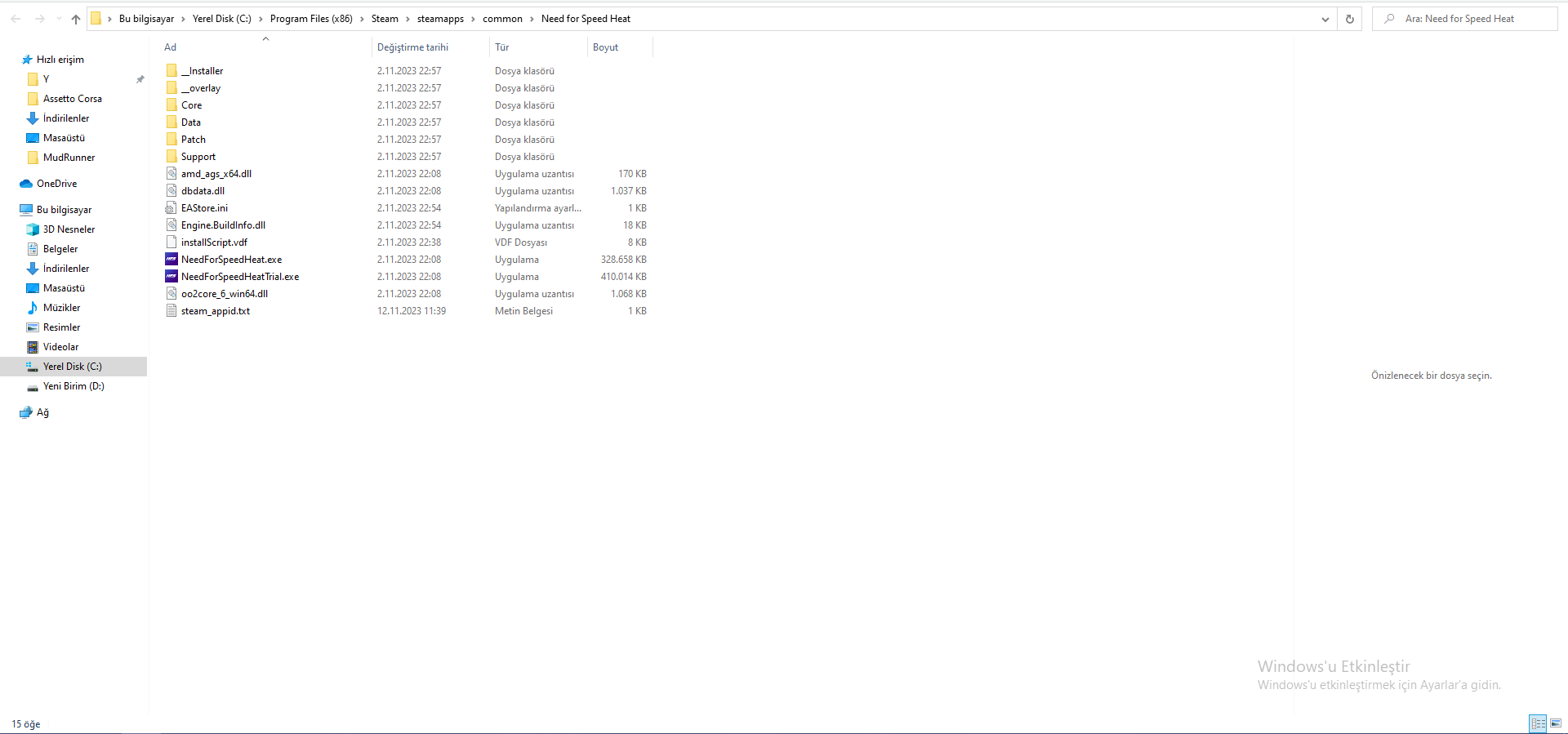This screenshot has height=734, width=1568.
Task: Click the VDF Dosyası type cell
Action: point(521,242)
